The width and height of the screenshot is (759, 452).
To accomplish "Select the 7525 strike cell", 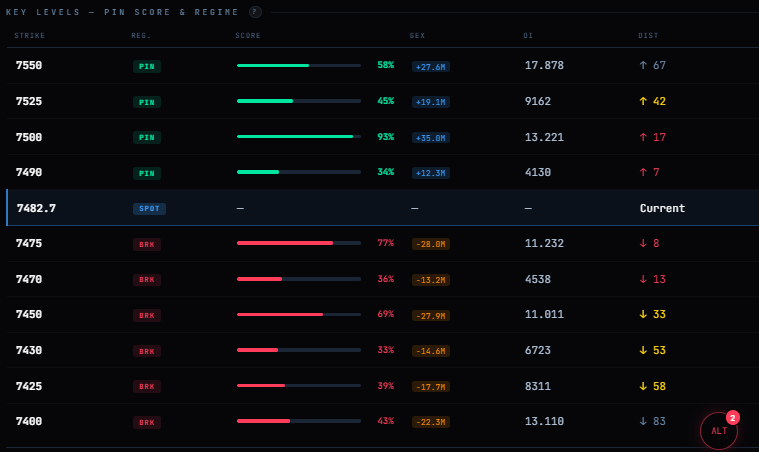I will 29,101.
